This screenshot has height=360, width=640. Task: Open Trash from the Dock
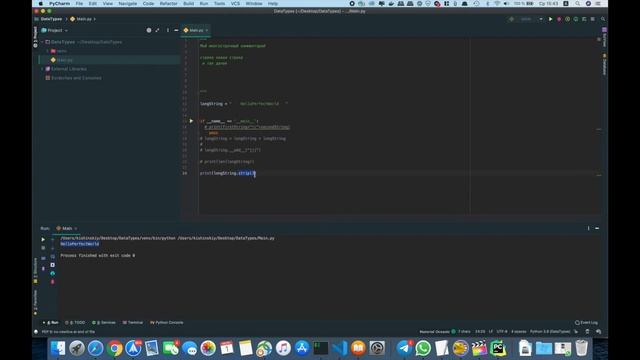click(x=581, y=348)
